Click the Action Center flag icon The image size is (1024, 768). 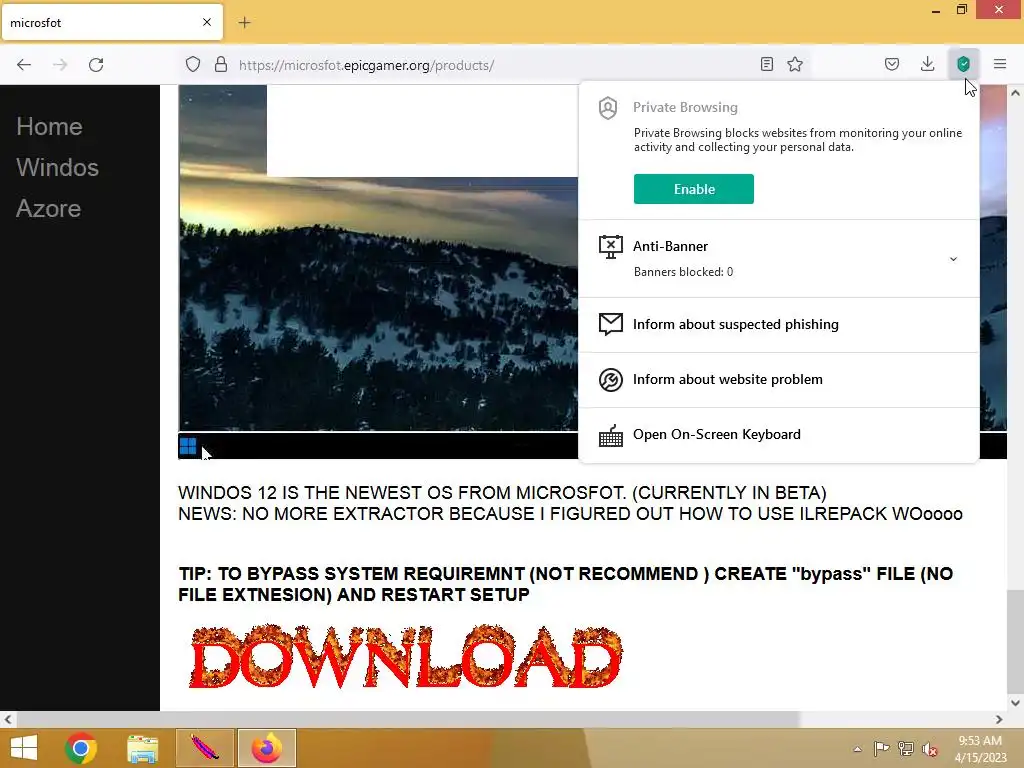[x=881, y=748]
